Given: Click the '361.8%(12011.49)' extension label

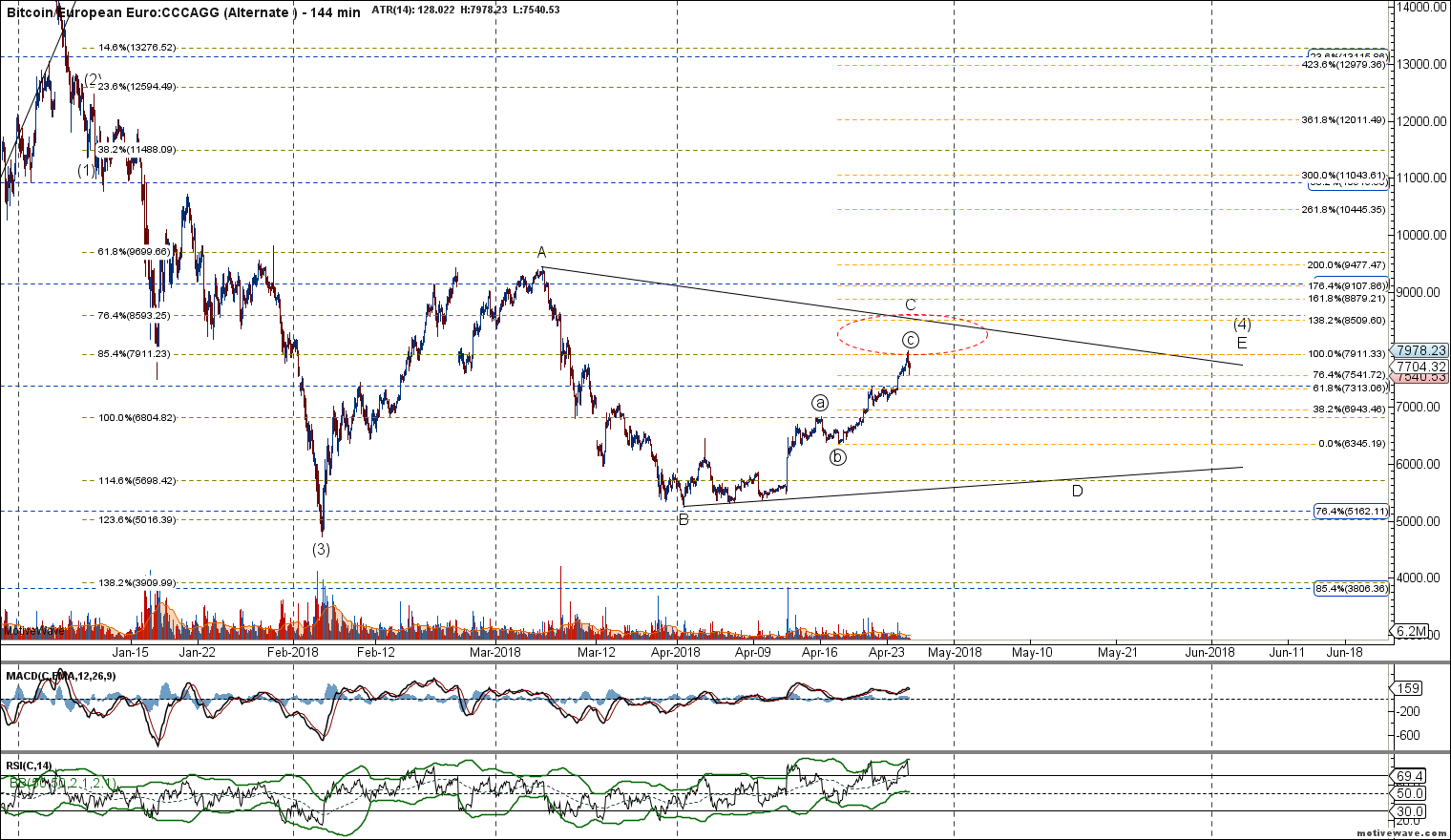Looking at the screenshot, I should pos(1344,119).
